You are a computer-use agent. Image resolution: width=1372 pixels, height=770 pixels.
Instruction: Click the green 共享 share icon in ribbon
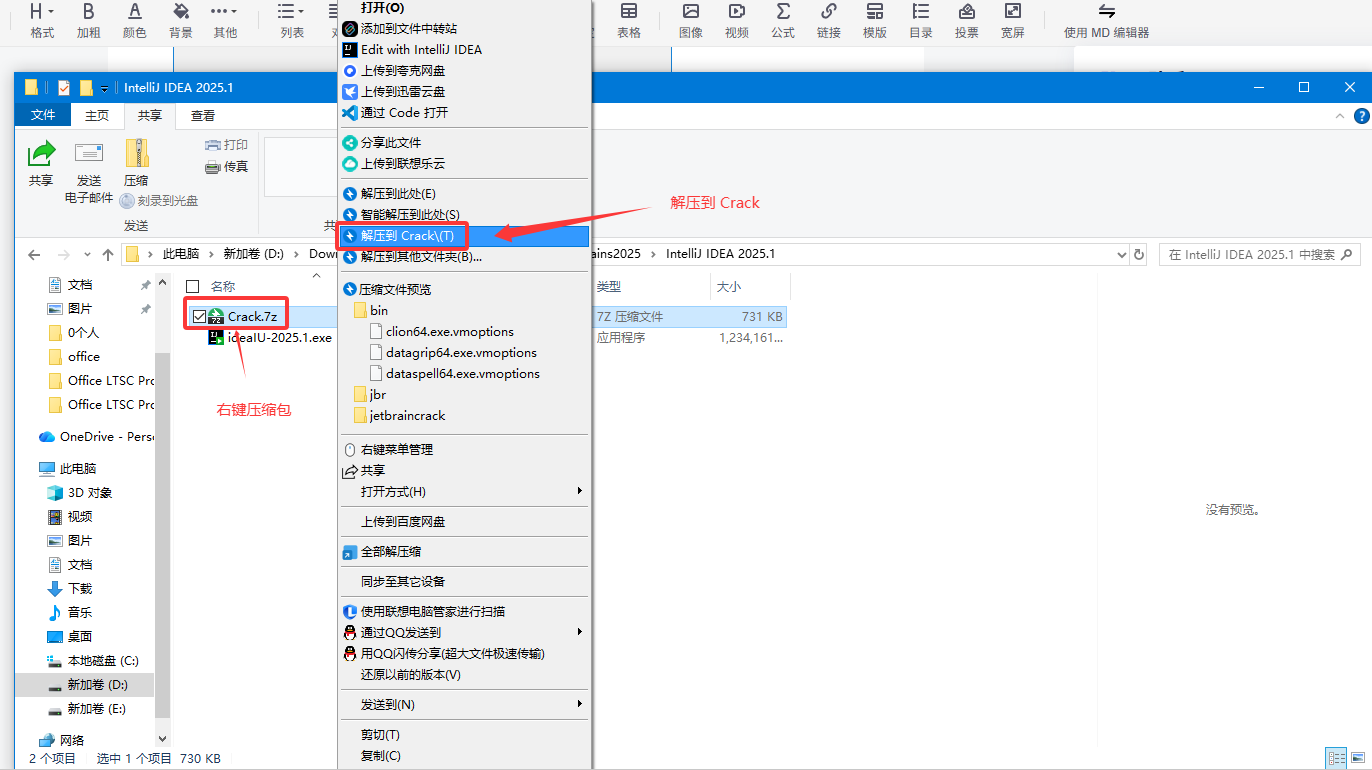click(x=41, y=153)
